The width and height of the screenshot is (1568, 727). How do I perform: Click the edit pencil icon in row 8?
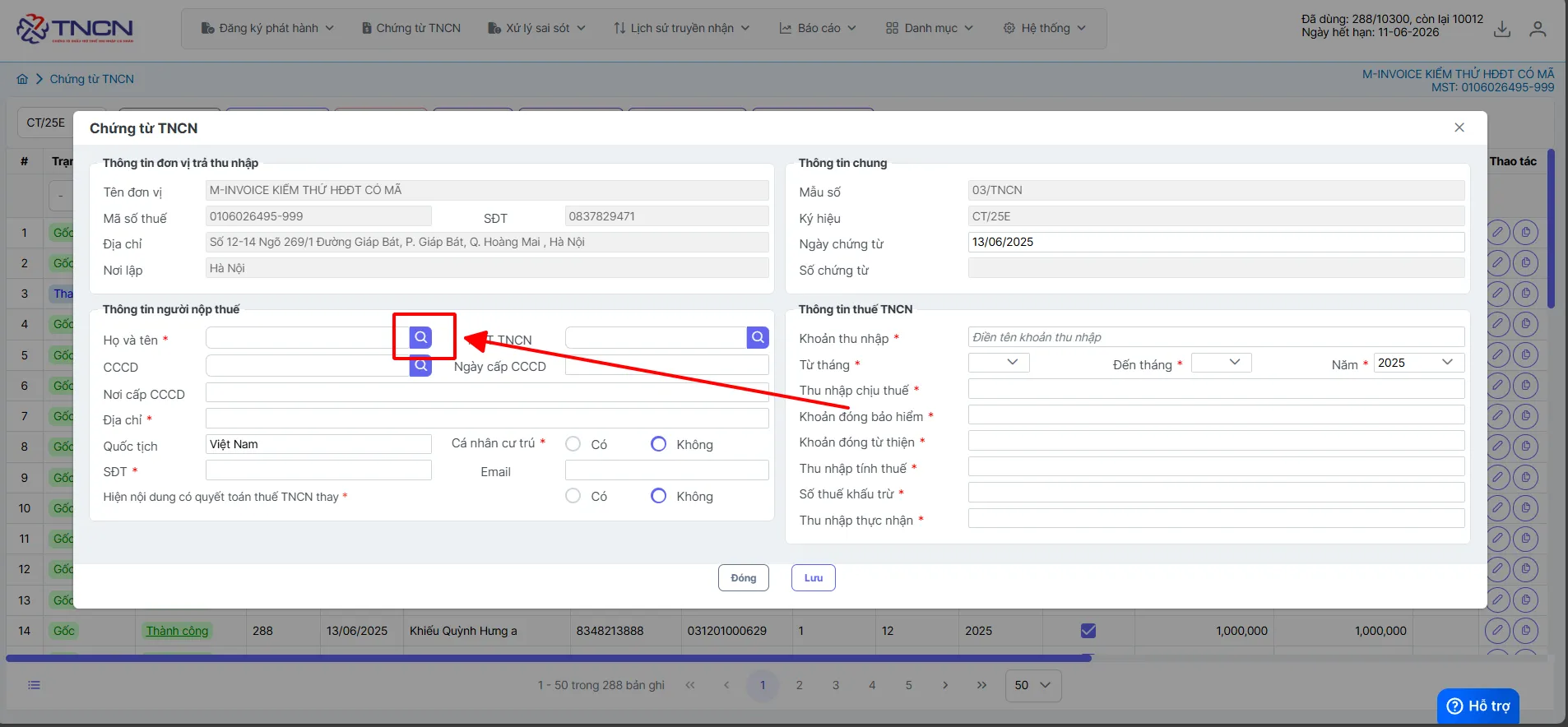pos(1498,447)
